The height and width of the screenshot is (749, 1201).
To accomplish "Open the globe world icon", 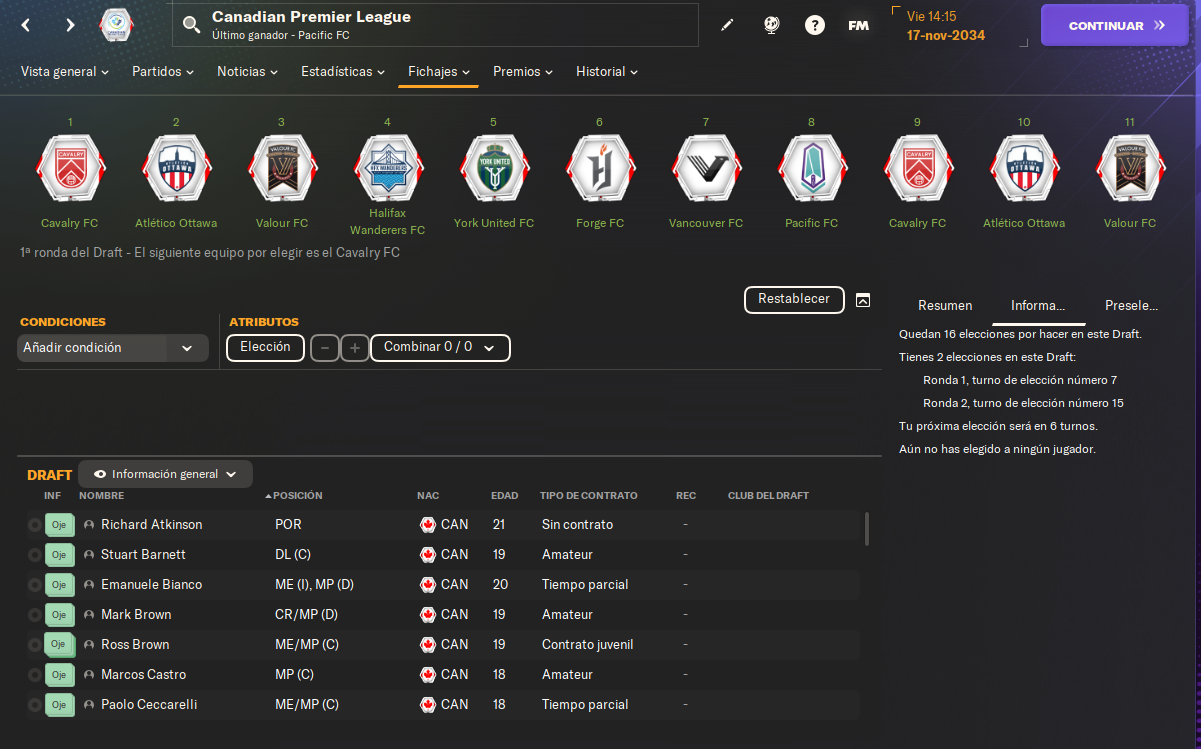I will point(771,25).
